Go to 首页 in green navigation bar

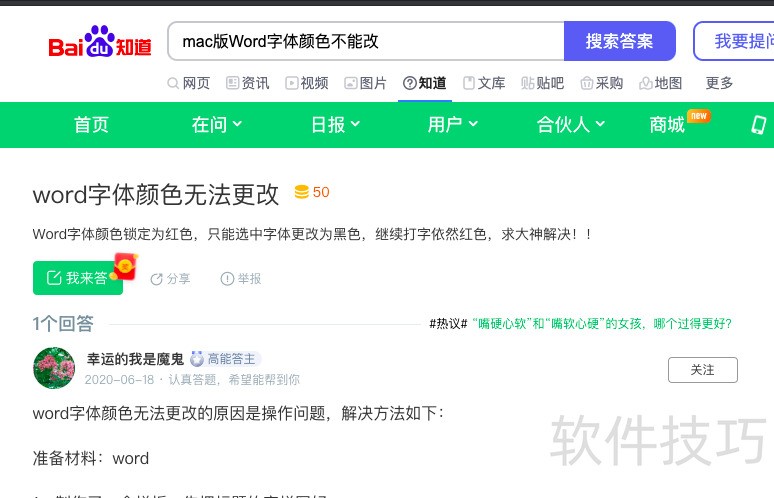tap(91, 124)
